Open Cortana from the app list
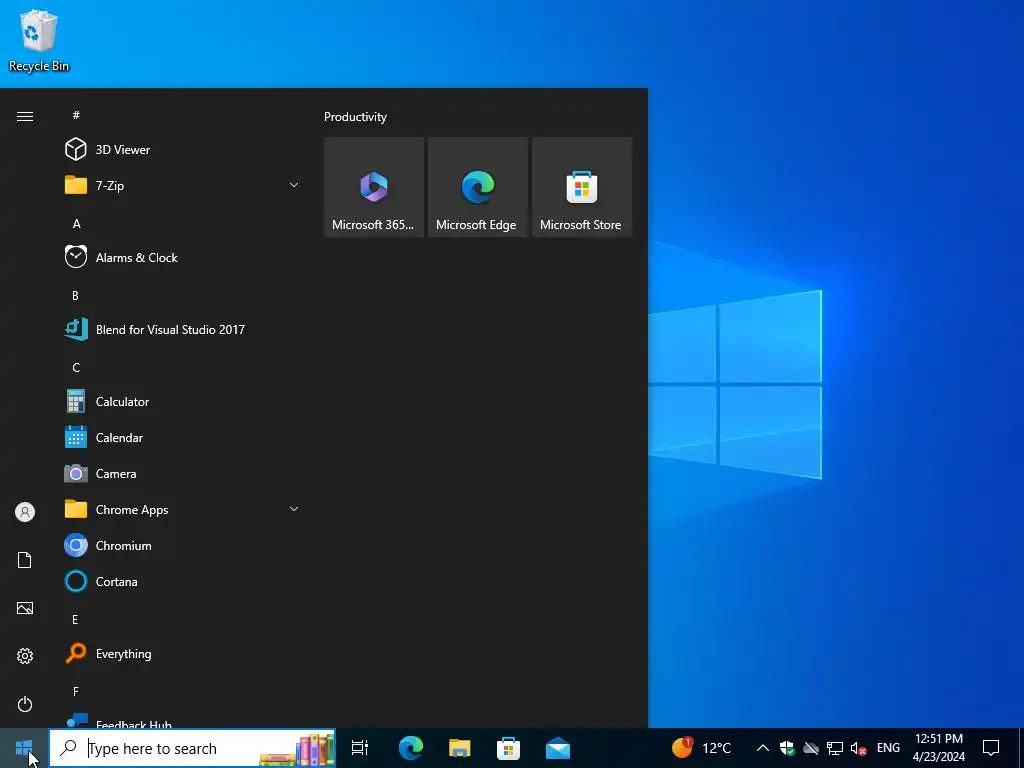Image resolution: width=1024 pixels, height=768 pixels. [x=183, y=581]
